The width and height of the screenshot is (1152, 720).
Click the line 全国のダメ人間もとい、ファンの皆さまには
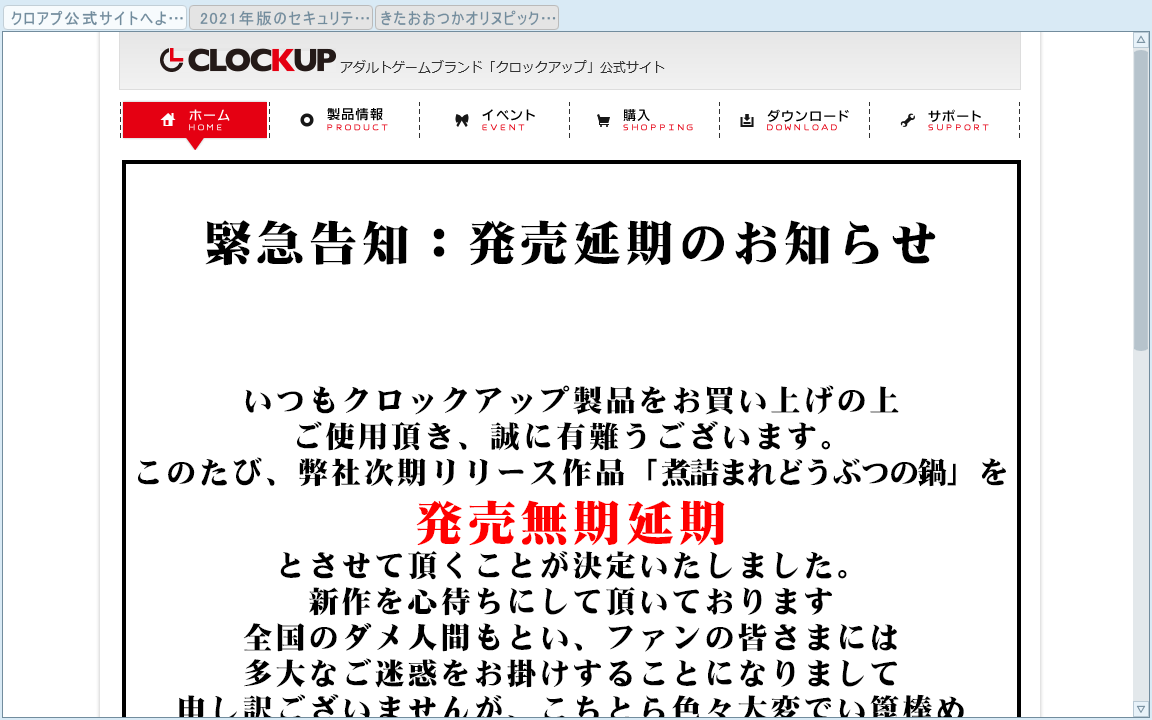(571, 637)
